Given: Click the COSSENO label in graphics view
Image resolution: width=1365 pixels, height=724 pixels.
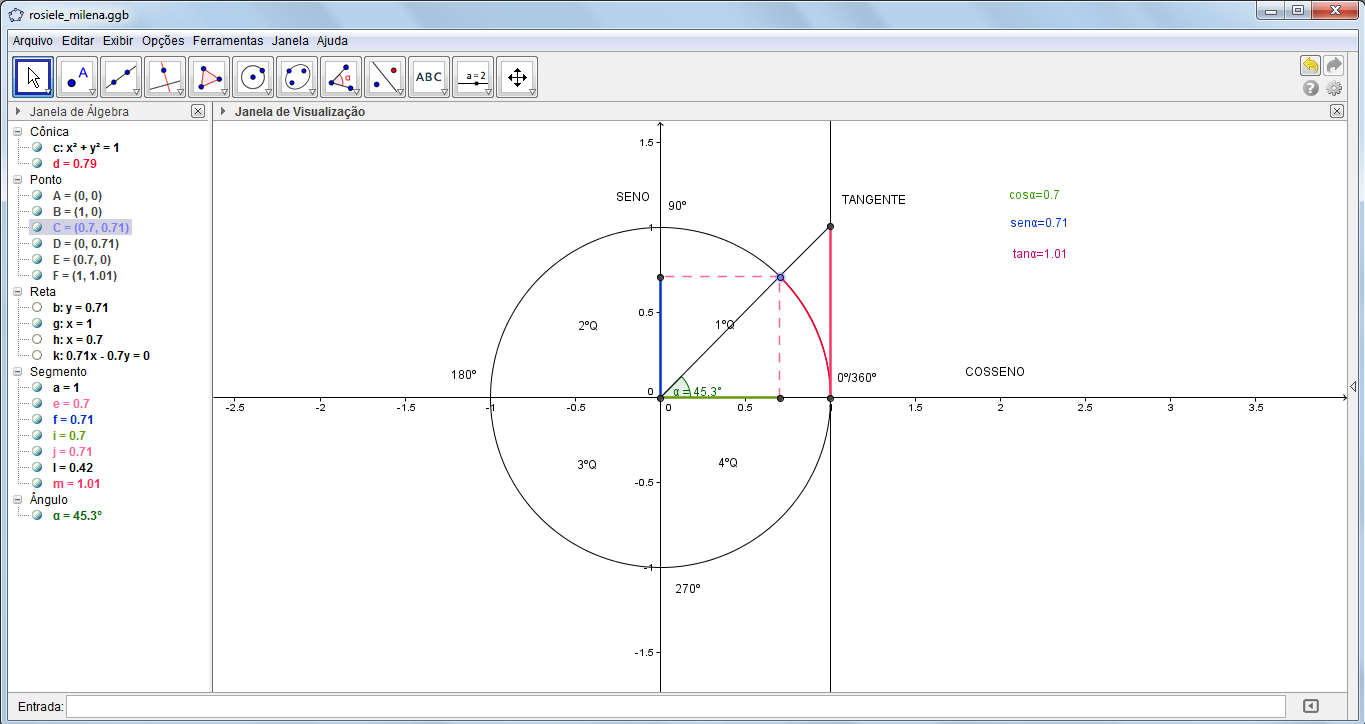Looking at the screenshot, I should (x=994, y=372).
